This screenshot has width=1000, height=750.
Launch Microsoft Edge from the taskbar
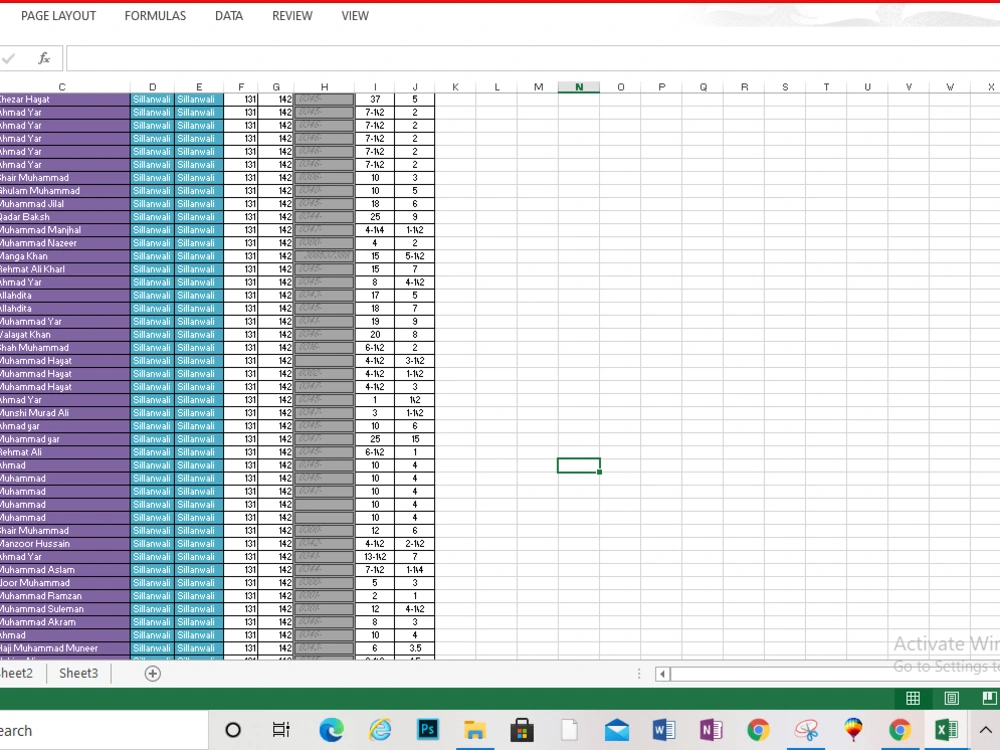pos(331,730)
